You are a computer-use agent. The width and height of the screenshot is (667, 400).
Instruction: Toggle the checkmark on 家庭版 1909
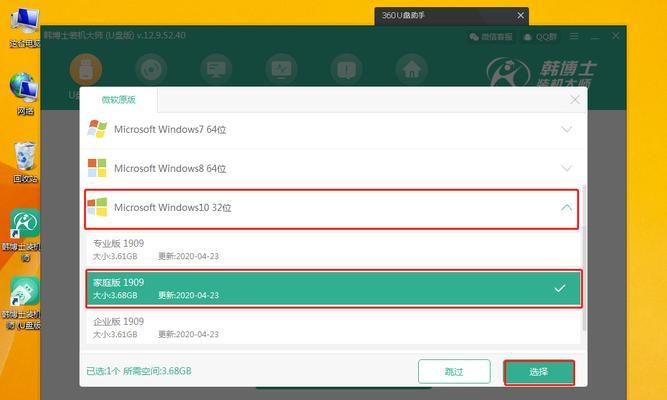[x=560, y=289]
